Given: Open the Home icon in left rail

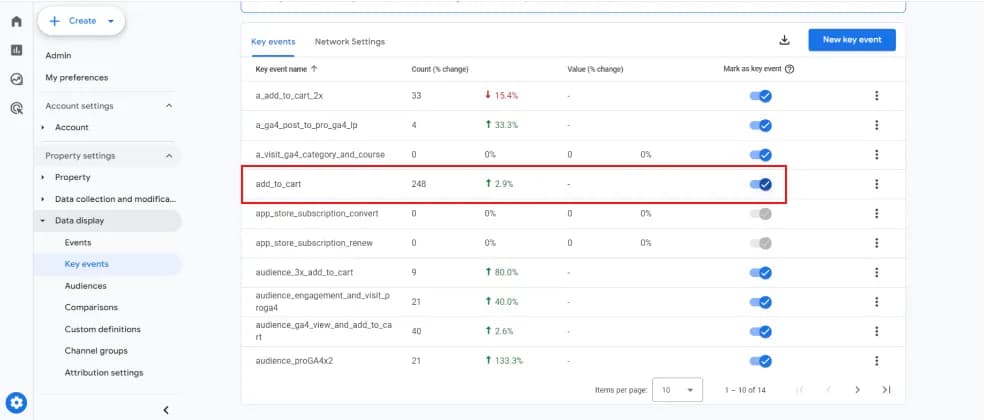Looking at the screenshot, I should point(17,21).
